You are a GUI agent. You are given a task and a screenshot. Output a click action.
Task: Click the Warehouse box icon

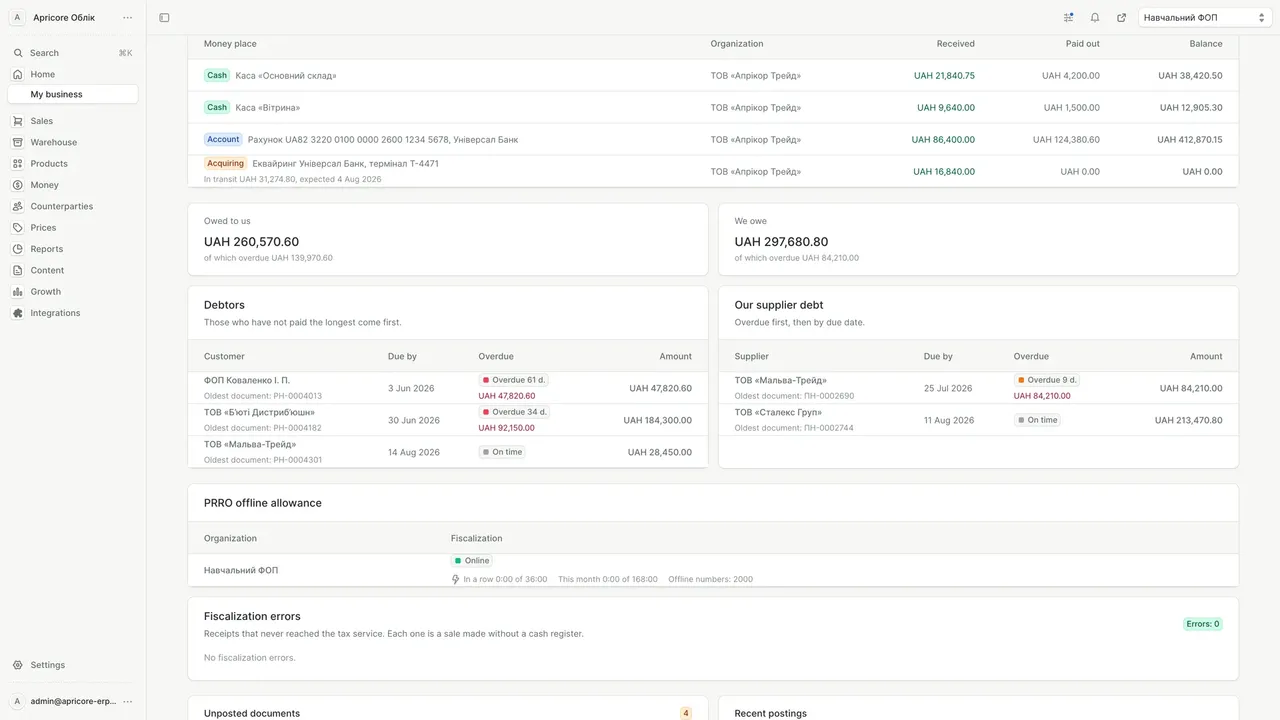(x=18, y=142)
